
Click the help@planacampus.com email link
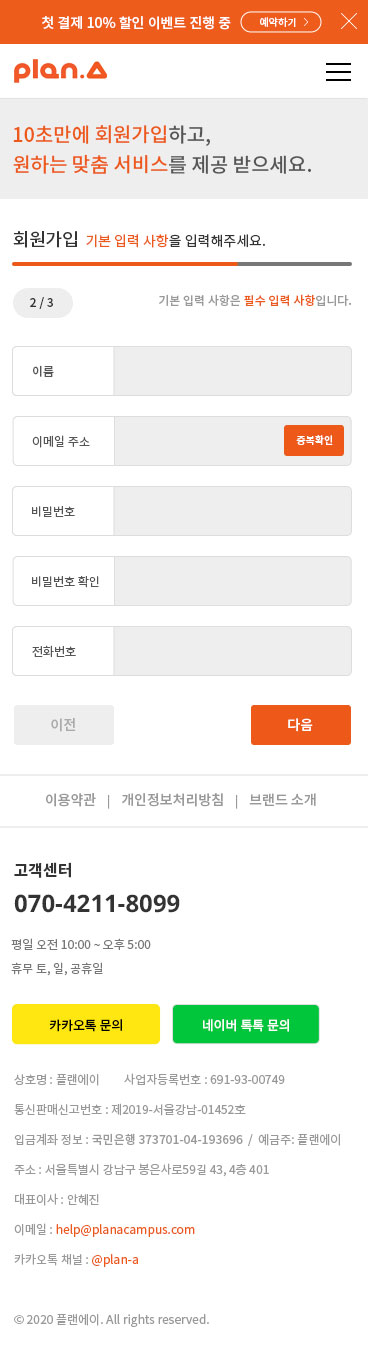click(x=125, y=1229)
